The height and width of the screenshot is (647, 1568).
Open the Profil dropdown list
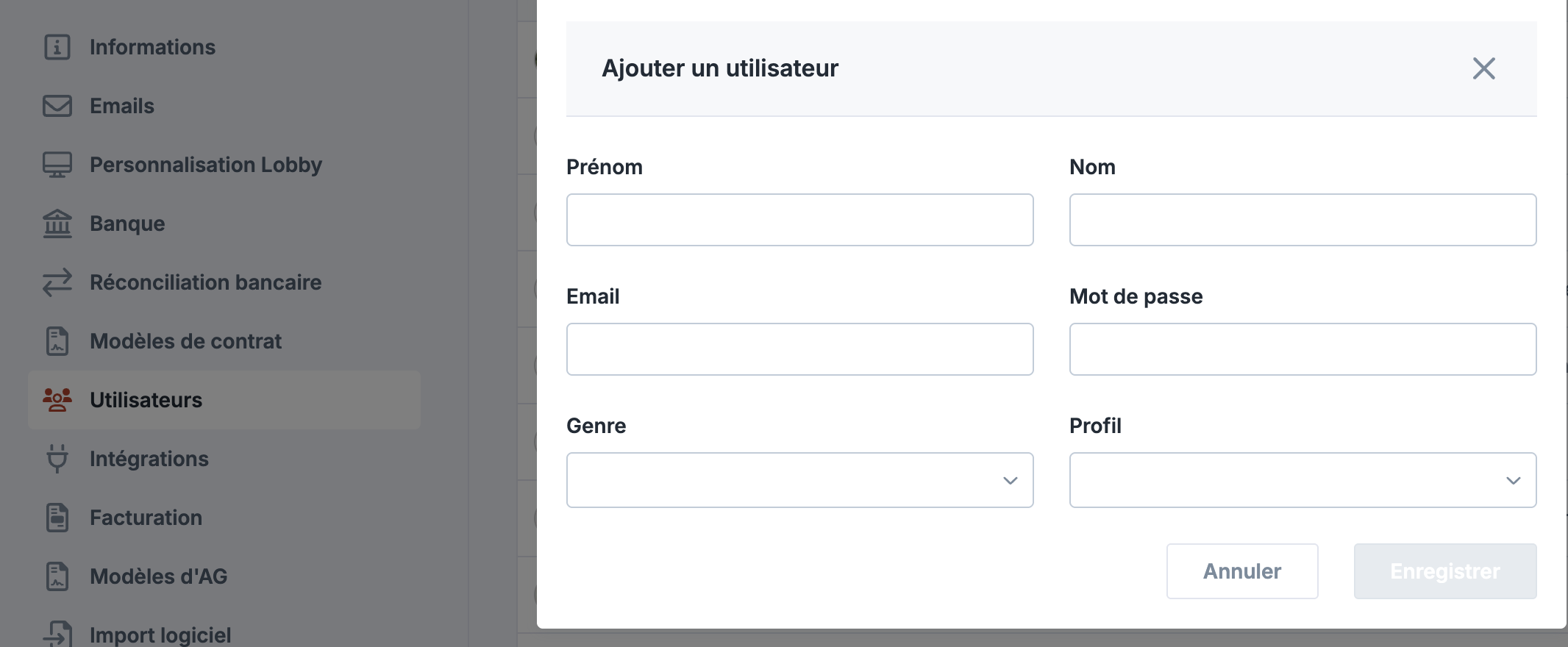1302,480
